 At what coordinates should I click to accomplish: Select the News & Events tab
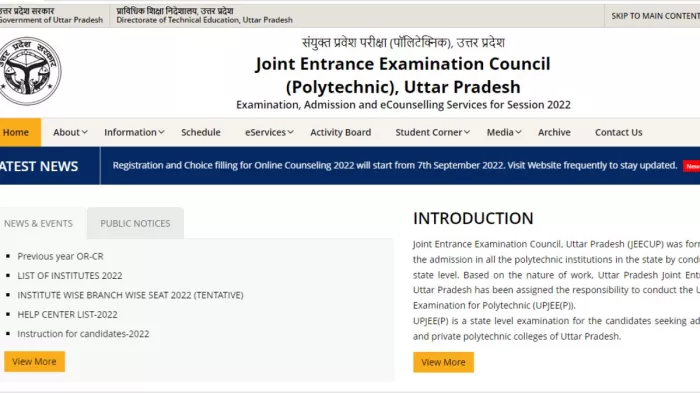pyautogui.click(x=38, y=223)
